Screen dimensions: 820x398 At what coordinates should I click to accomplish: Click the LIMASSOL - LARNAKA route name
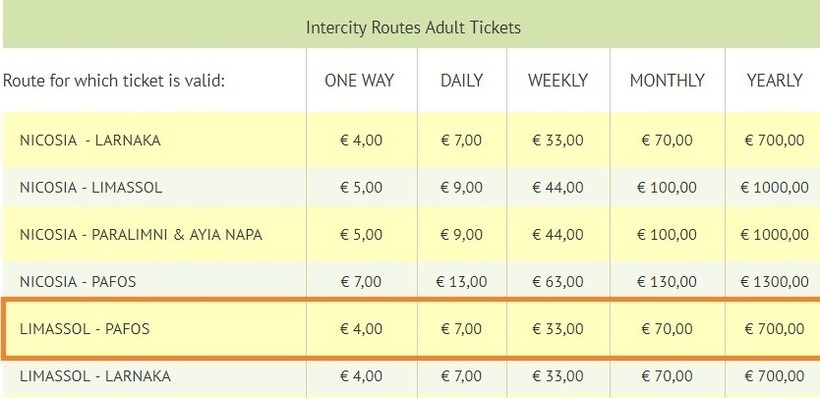point(95,376)
